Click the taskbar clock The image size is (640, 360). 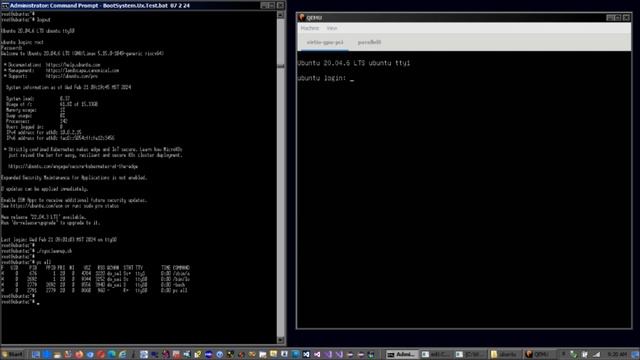click(616, 354)
